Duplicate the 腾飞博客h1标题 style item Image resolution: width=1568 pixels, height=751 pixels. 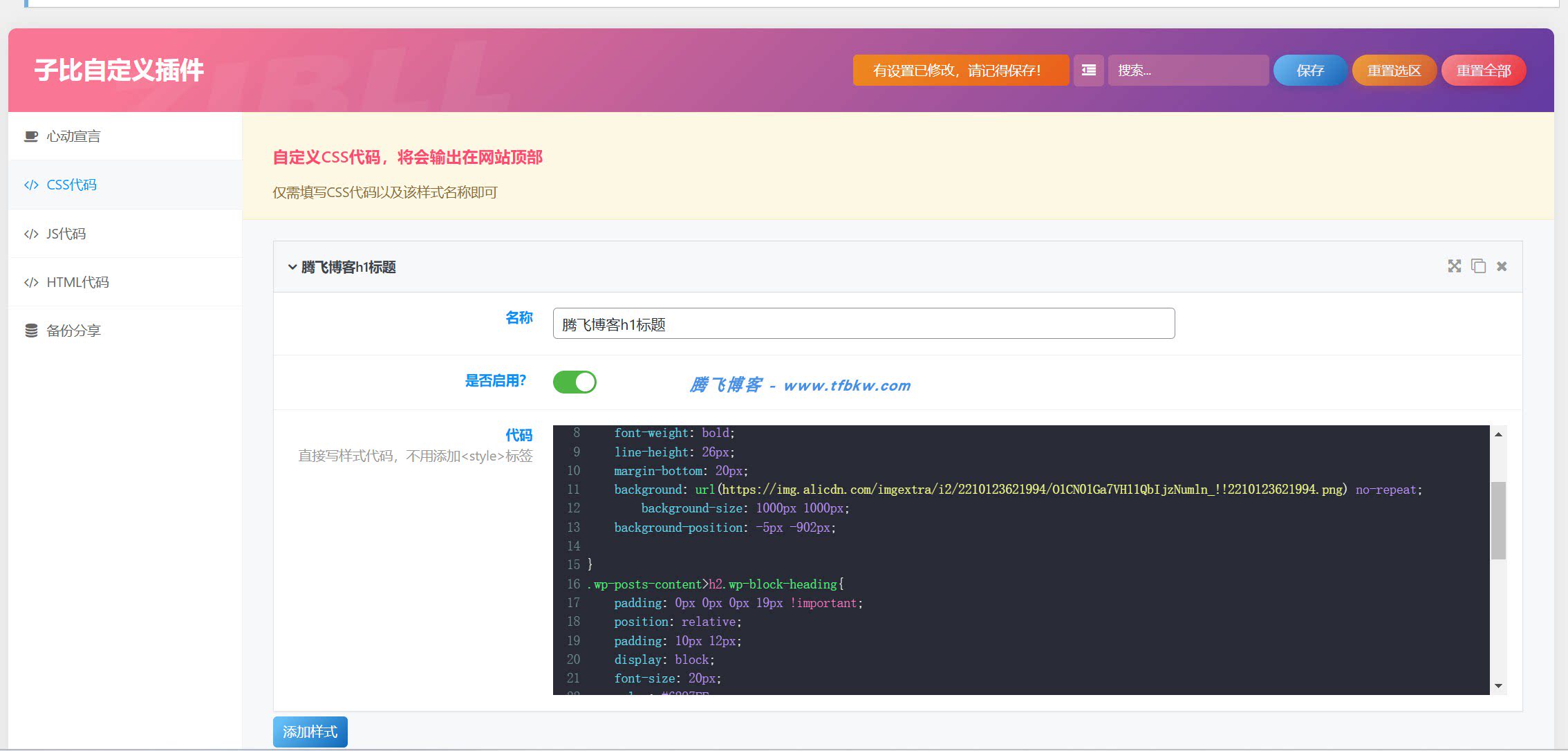[1478, 266]
